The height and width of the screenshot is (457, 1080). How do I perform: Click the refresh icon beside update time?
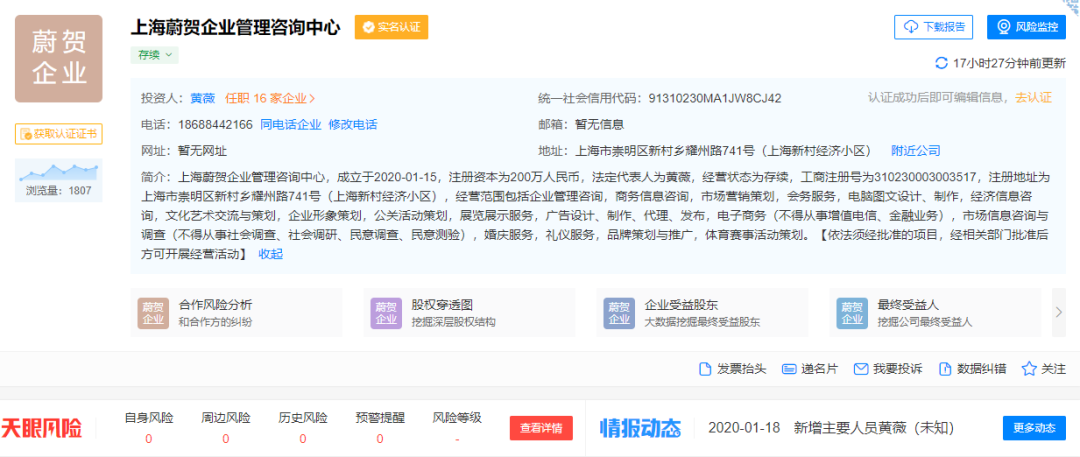941,63
